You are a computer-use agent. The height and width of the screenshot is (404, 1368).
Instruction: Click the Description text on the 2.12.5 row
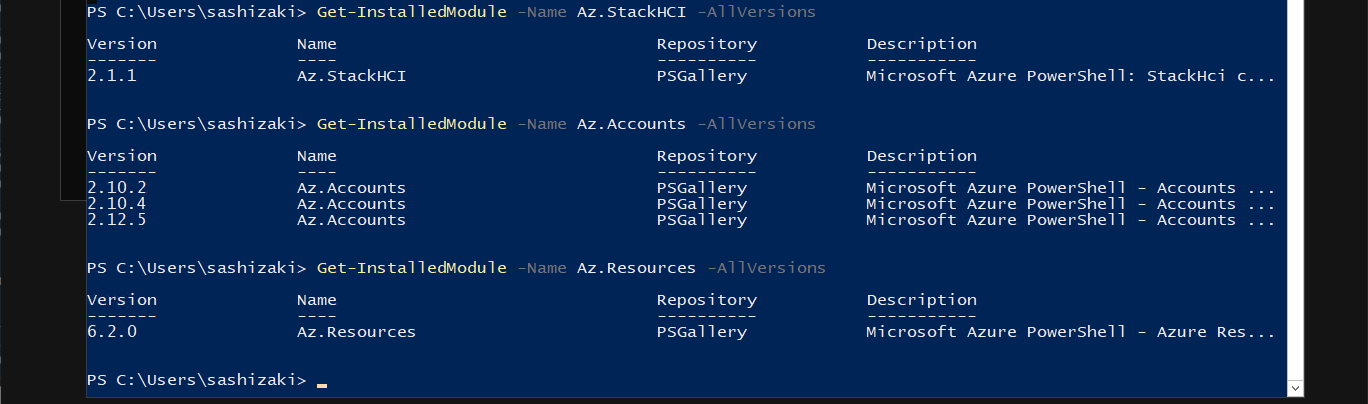pos(1070,220)
